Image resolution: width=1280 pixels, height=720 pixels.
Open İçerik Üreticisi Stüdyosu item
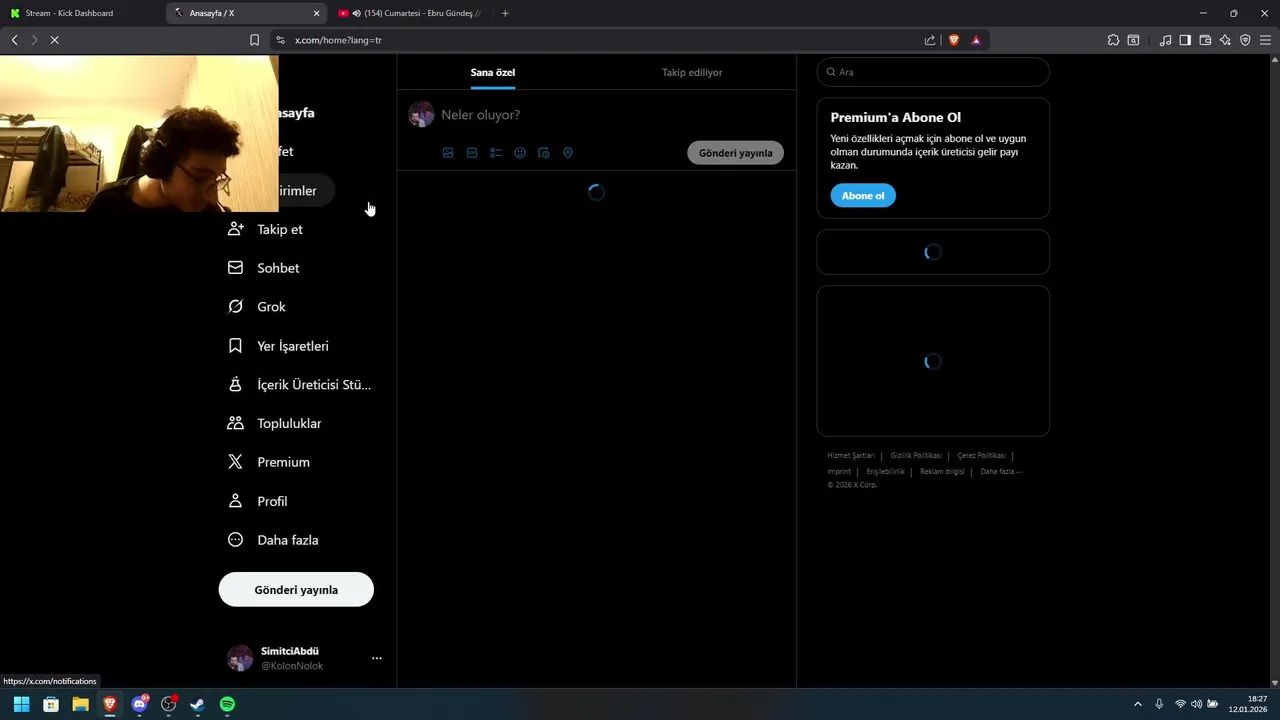click(300, 385)
